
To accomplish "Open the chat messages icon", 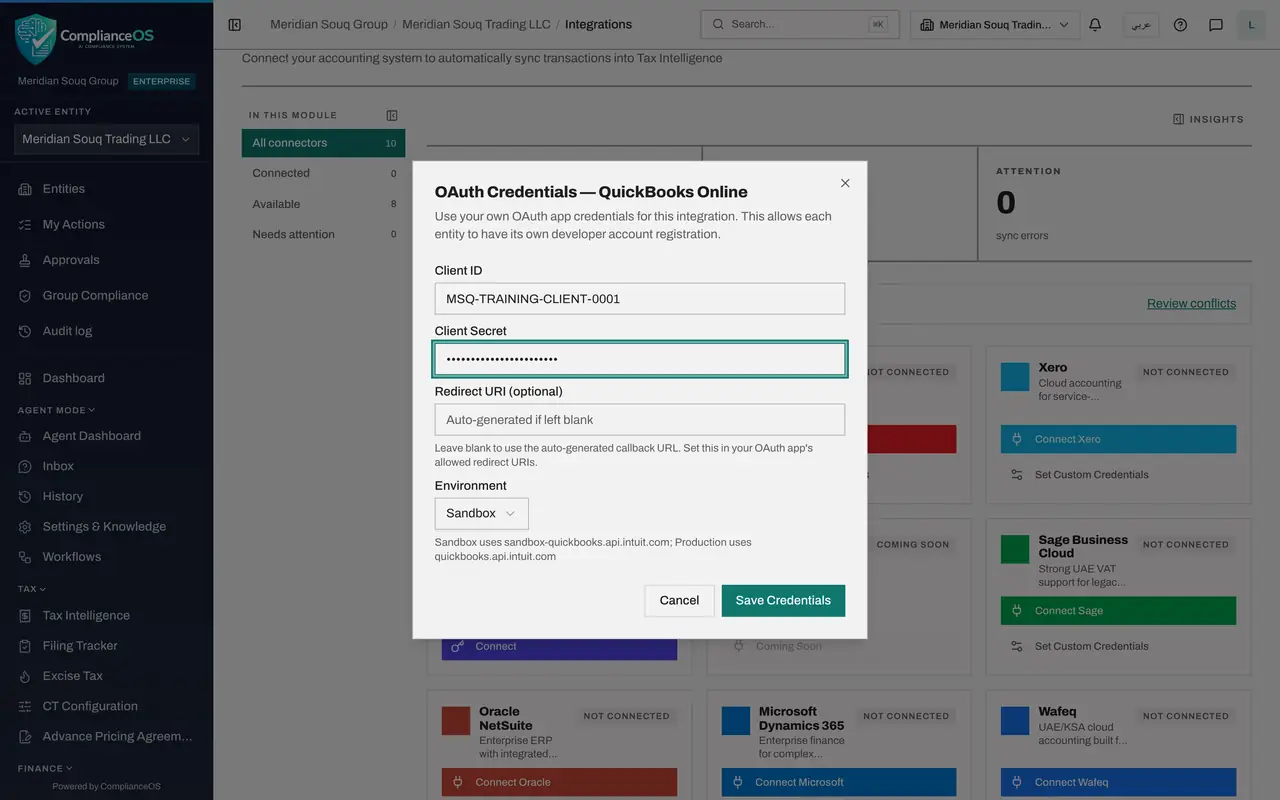I will (1216, 25).
